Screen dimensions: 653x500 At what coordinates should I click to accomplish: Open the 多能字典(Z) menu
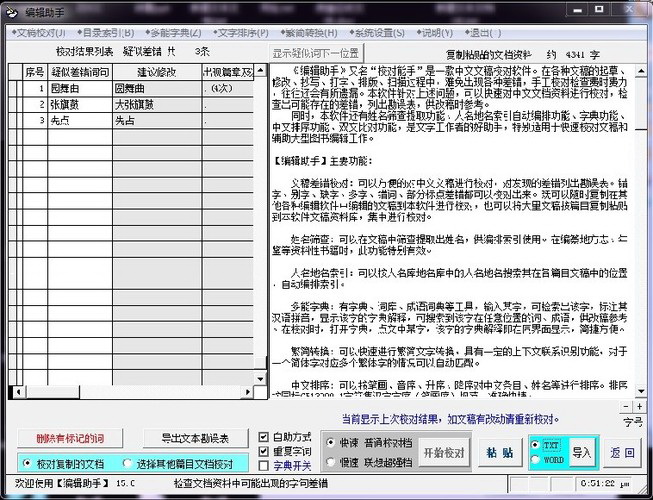pos(173,33)
